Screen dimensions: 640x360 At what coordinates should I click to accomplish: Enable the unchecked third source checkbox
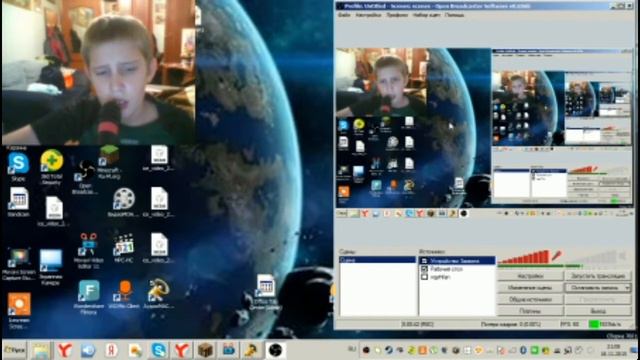pyautogui.click(x=424, y=277)
